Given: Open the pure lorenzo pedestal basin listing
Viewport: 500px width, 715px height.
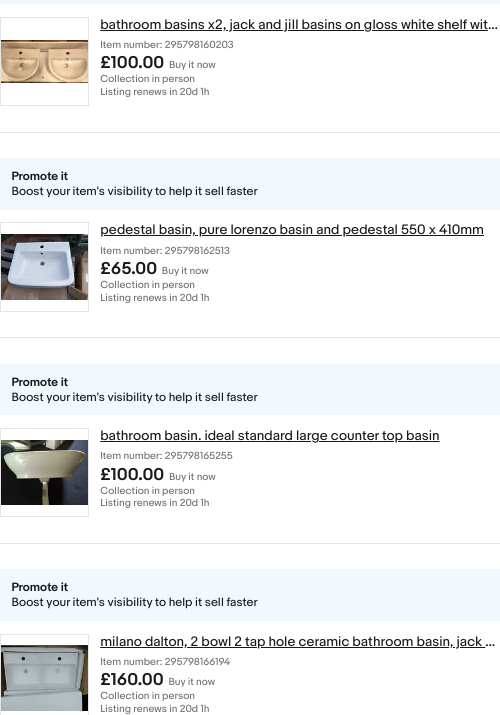Looking at the screenshot, I should pyautogui.click(x=292, y=230).
